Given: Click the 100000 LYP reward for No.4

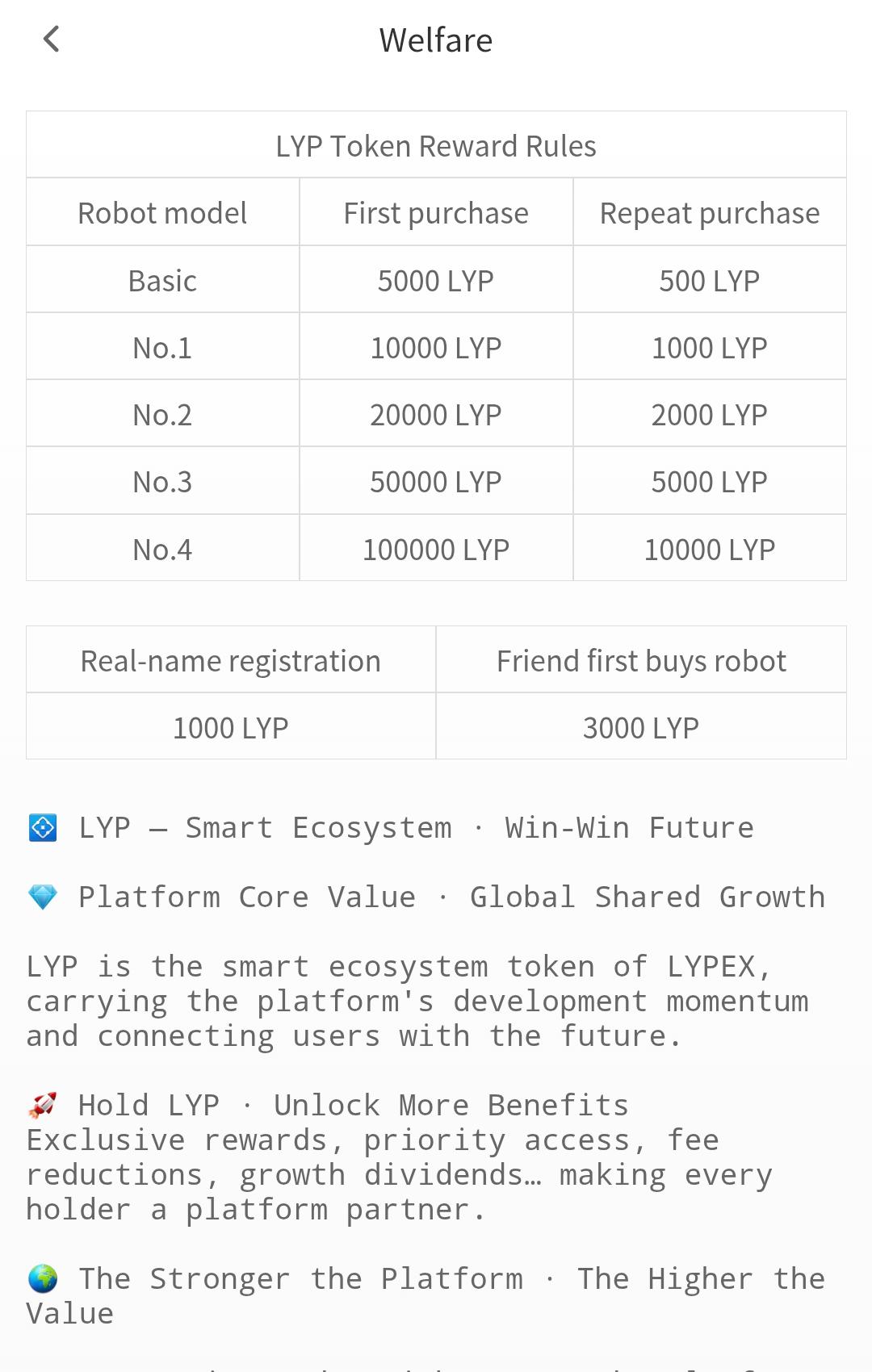Looking at the screenshot, I should pyautogui.click(x=436, y=548).
